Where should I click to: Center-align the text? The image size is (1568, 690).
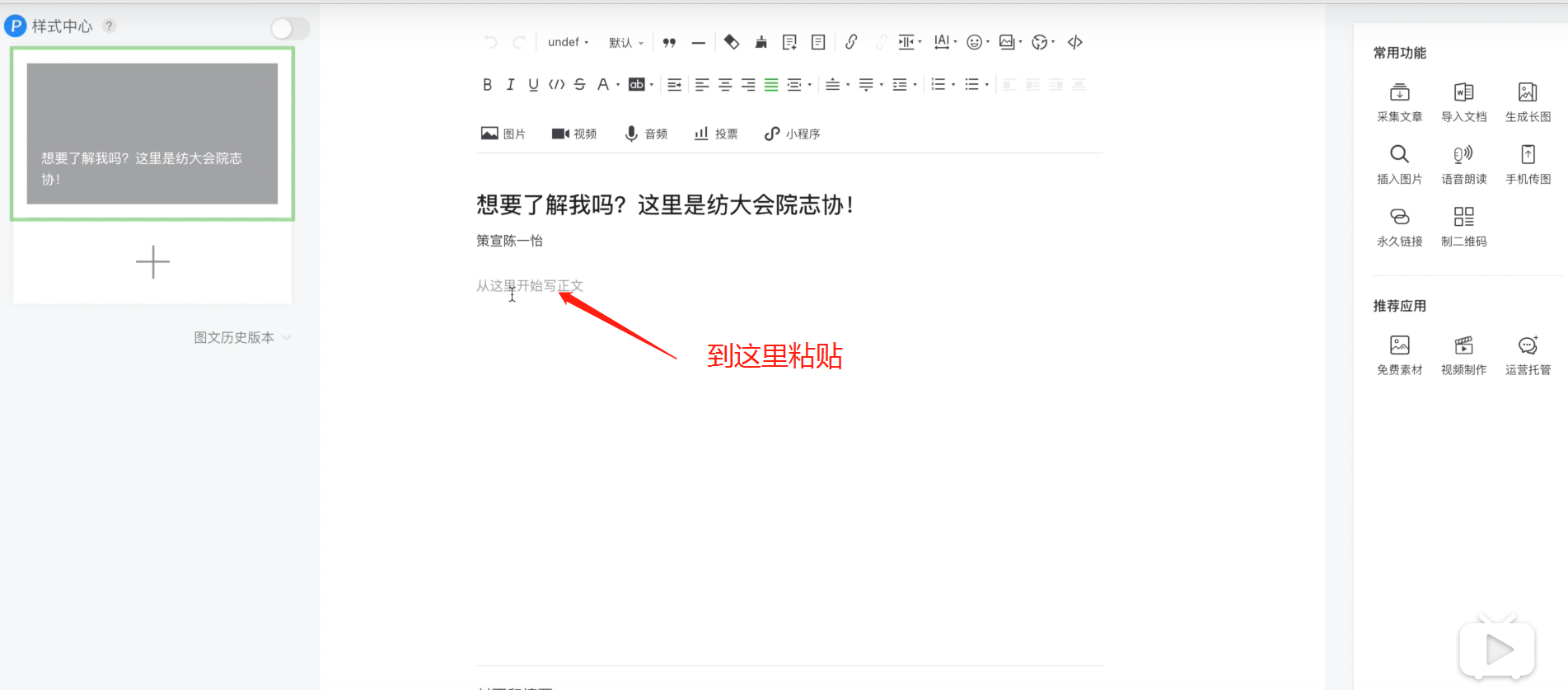pos(725,85)
